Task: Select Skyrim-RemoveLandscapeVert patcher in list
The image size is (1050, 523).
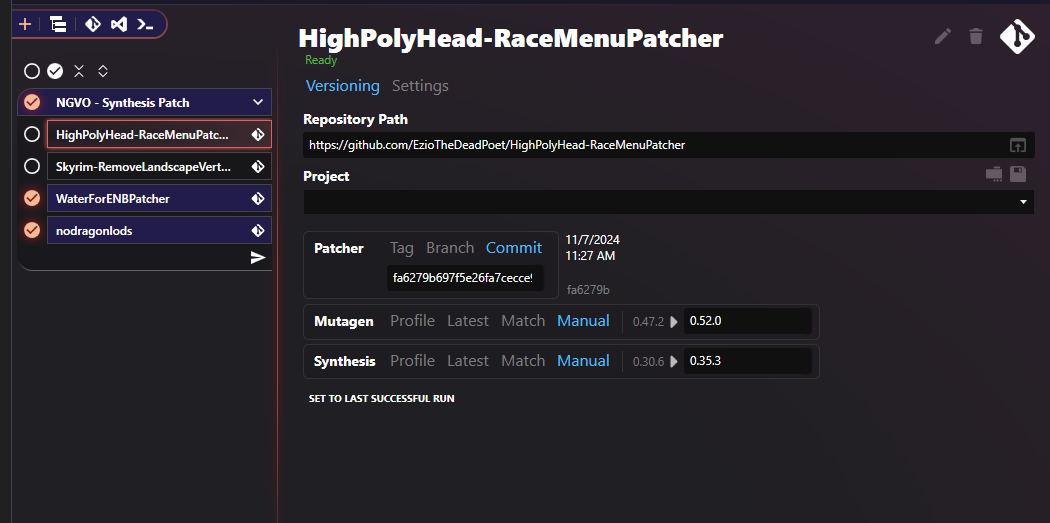Action: point(159,167)
